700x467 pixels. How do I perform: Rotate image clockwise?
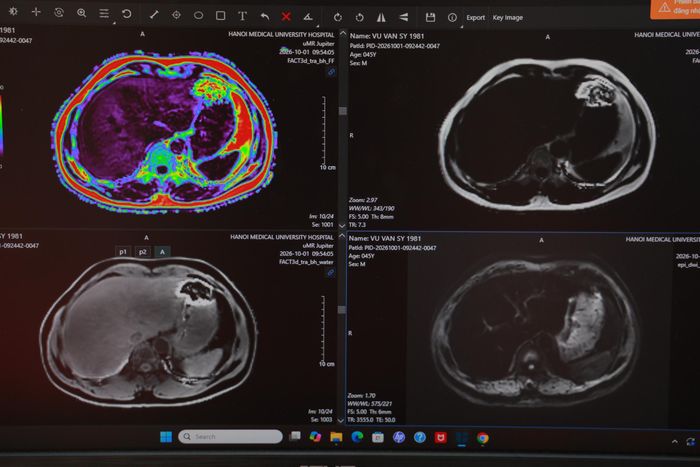pos(338,17)
